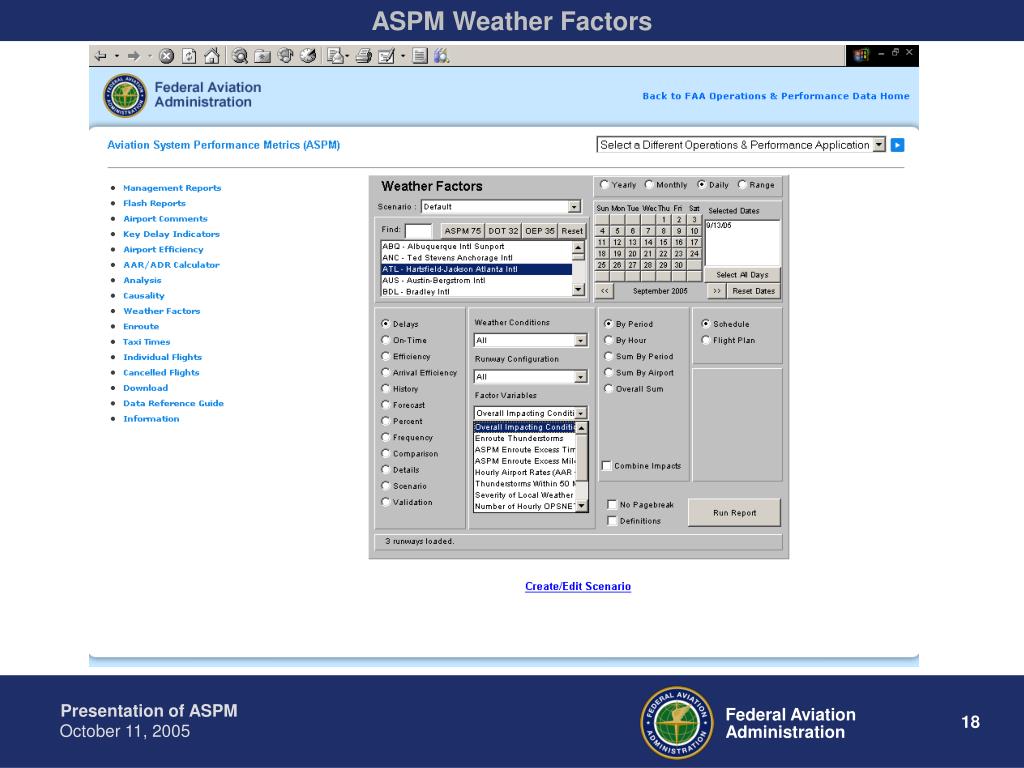Go to the browser Home icon
Viewport: 1024px width, 768px height.
(211, 56)
